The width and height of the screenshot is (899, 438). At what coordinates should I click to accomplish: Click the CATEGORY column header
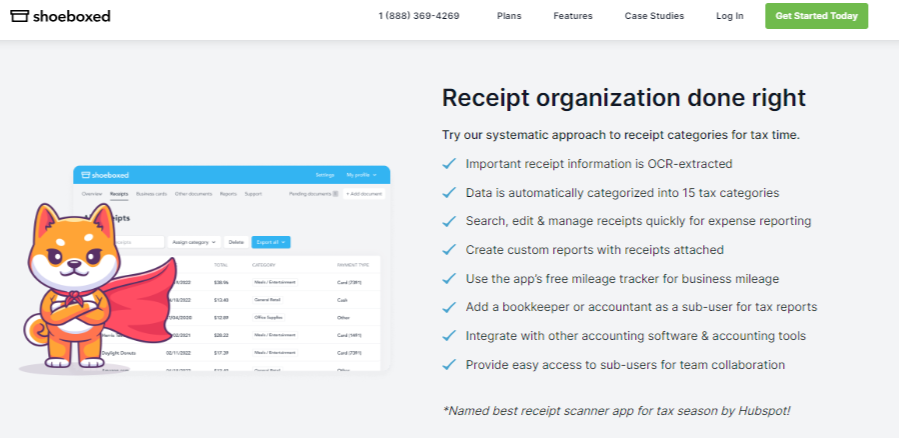click(x=264, y=265)
